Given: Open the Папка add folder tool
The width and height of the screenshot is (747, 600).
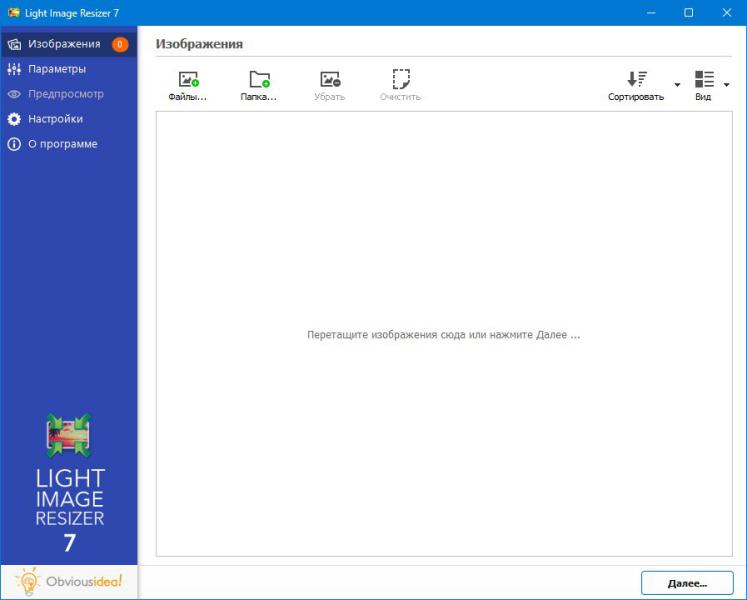Looking at the screenshot, I should click(259, 80).
